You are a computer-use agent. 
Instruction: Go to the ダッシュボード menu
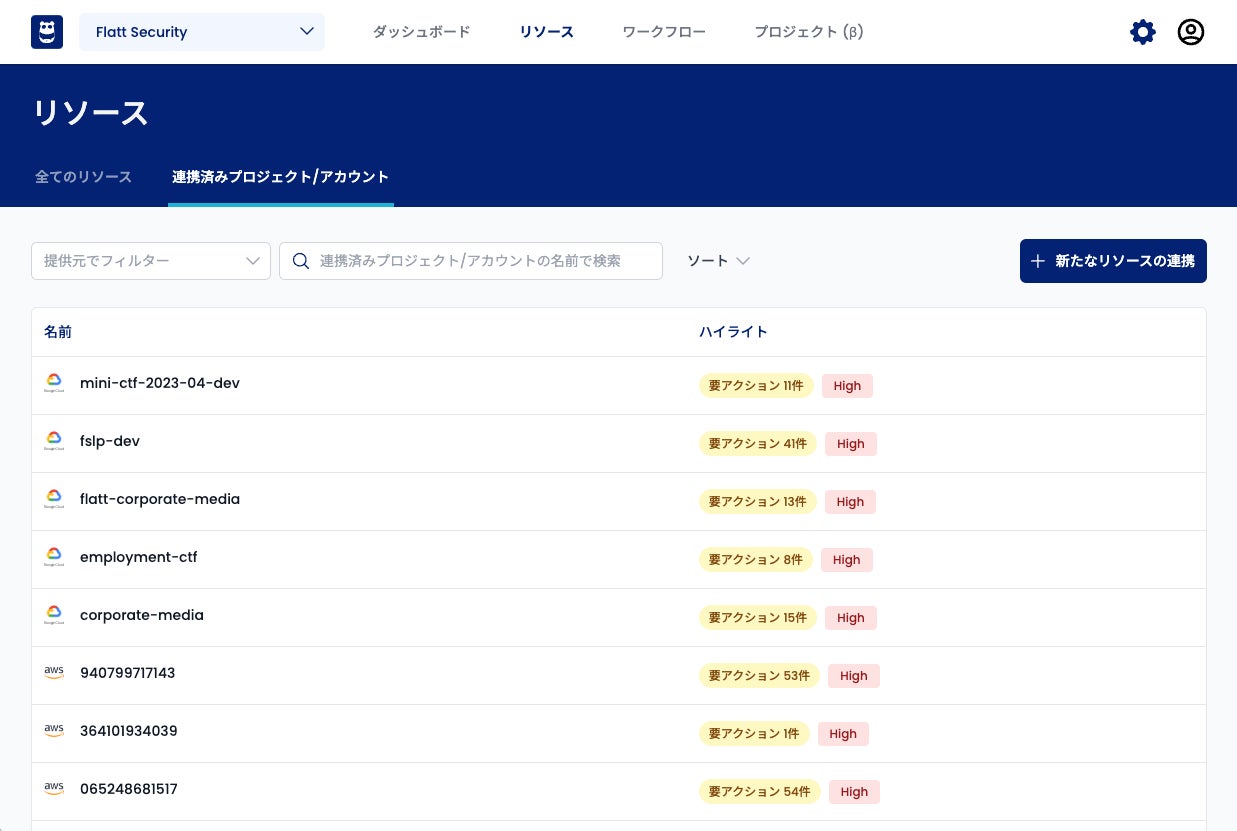click(x=421, y=32)
